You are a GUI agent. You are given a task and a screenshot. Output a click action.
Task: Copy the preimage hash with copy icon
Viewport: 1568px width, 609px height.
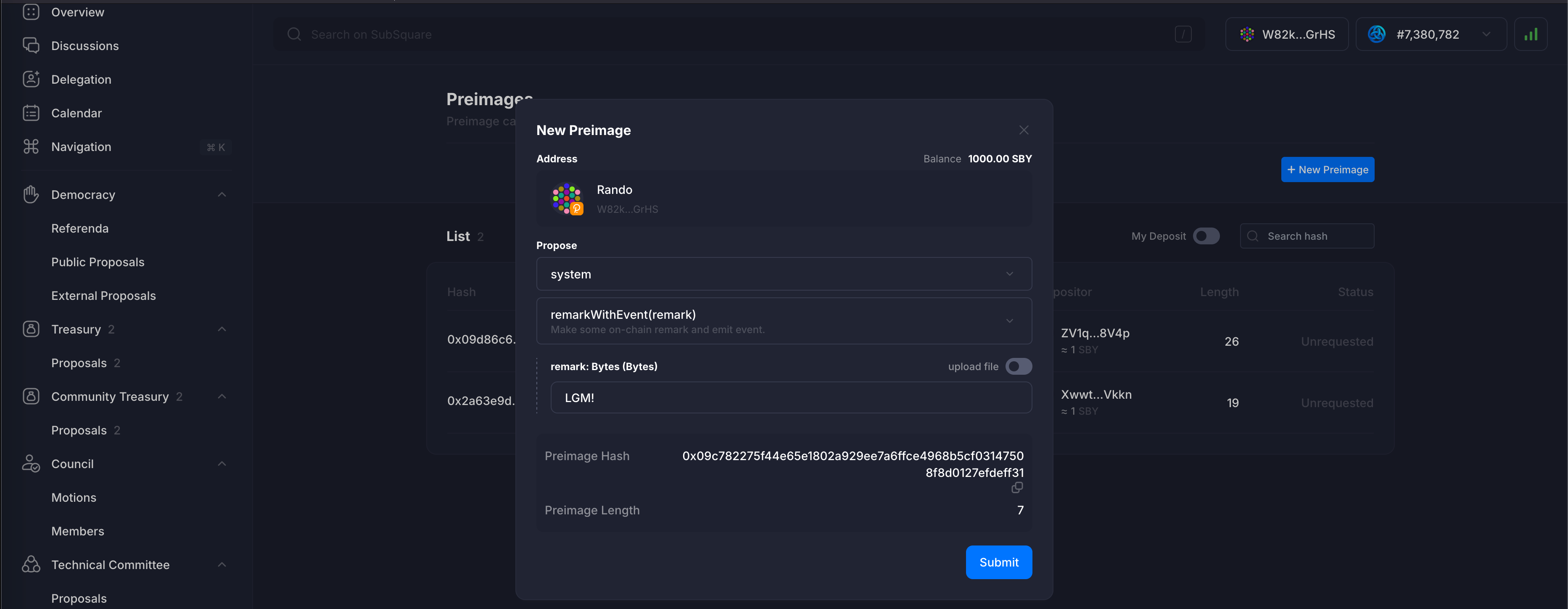pos(1016,488)
